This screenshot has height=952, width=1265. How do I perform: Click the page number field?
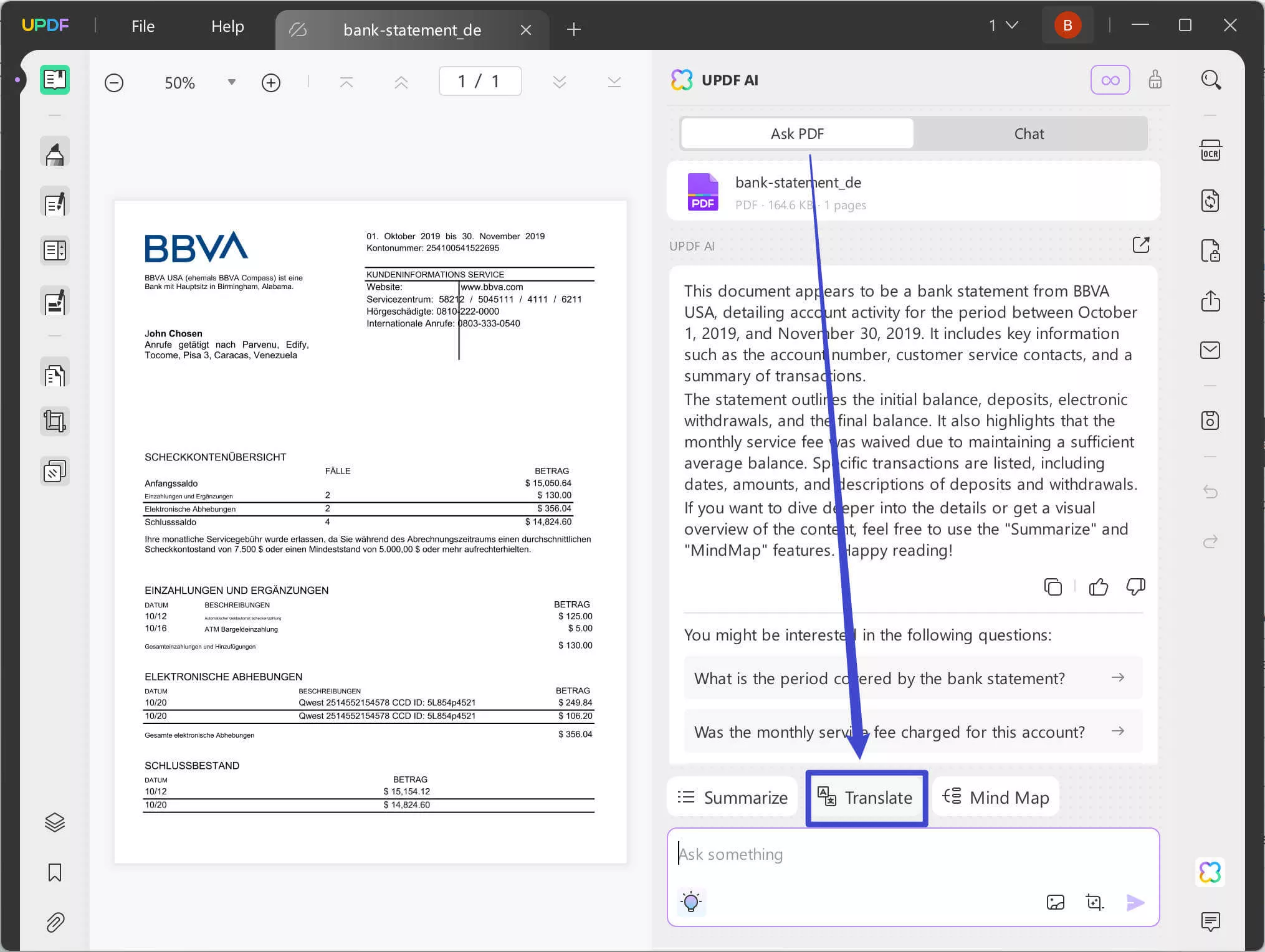(480, 82)
